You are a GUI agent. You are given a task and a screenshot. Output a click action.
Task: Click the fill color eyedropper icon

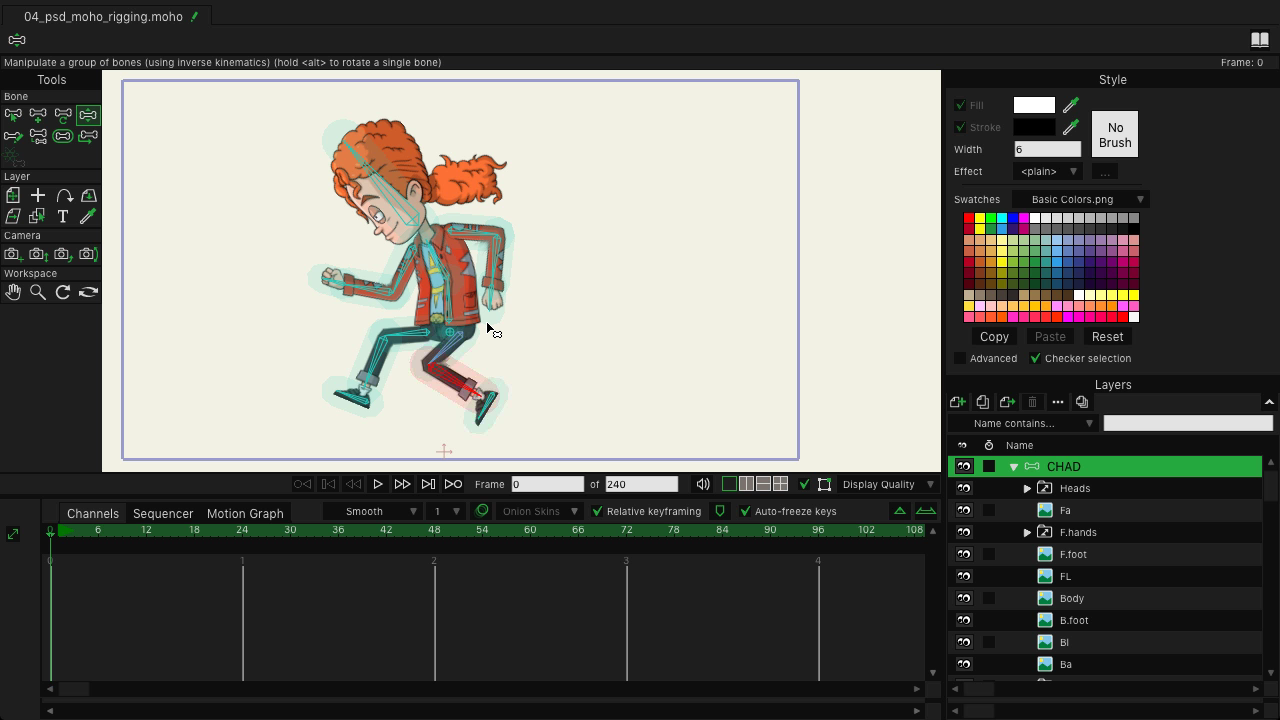pyautogui.click(x=1071, y=105)
